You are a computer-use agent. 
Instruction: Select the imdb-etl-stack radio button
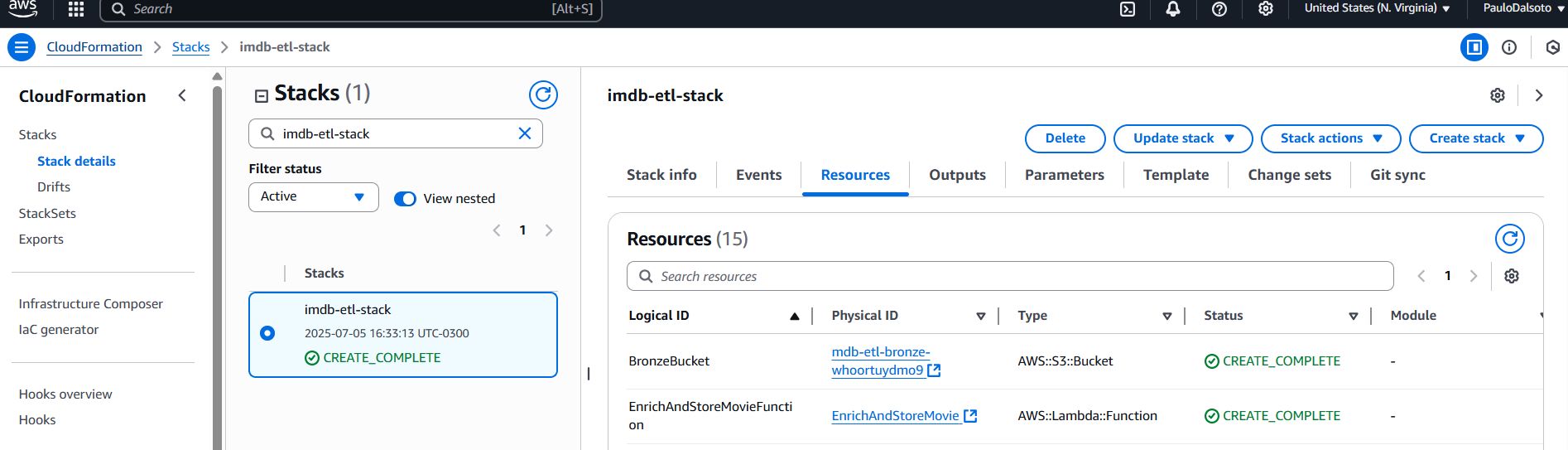point(267,333)
